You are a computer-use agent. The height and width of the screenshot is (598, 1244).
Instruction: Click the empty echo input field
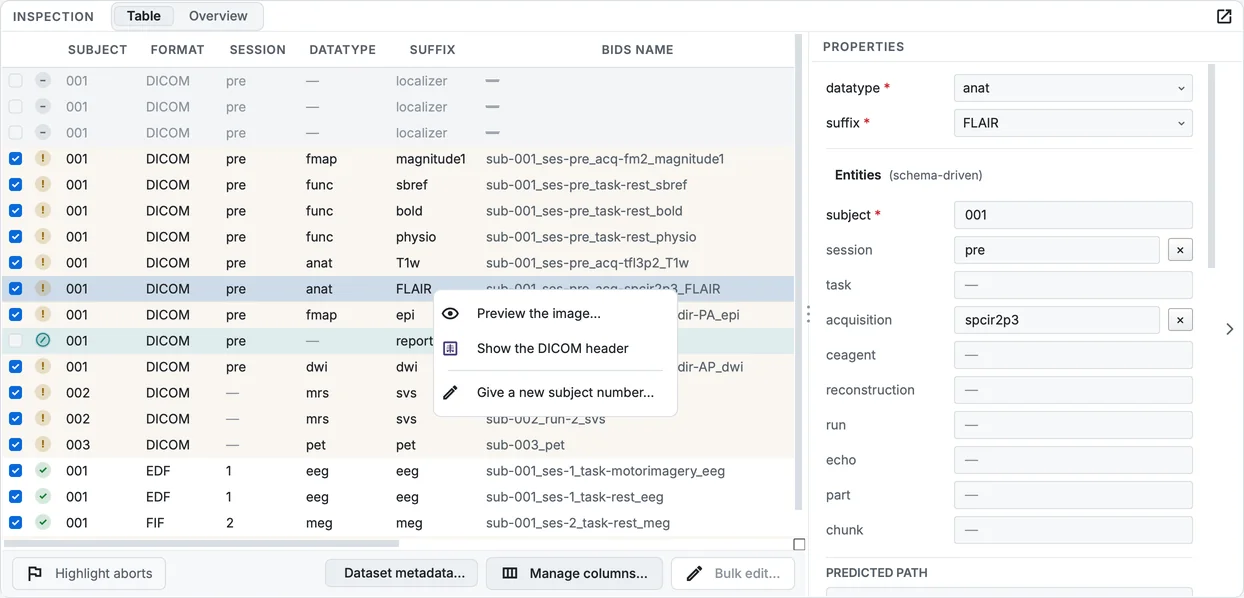point(1073,460)
